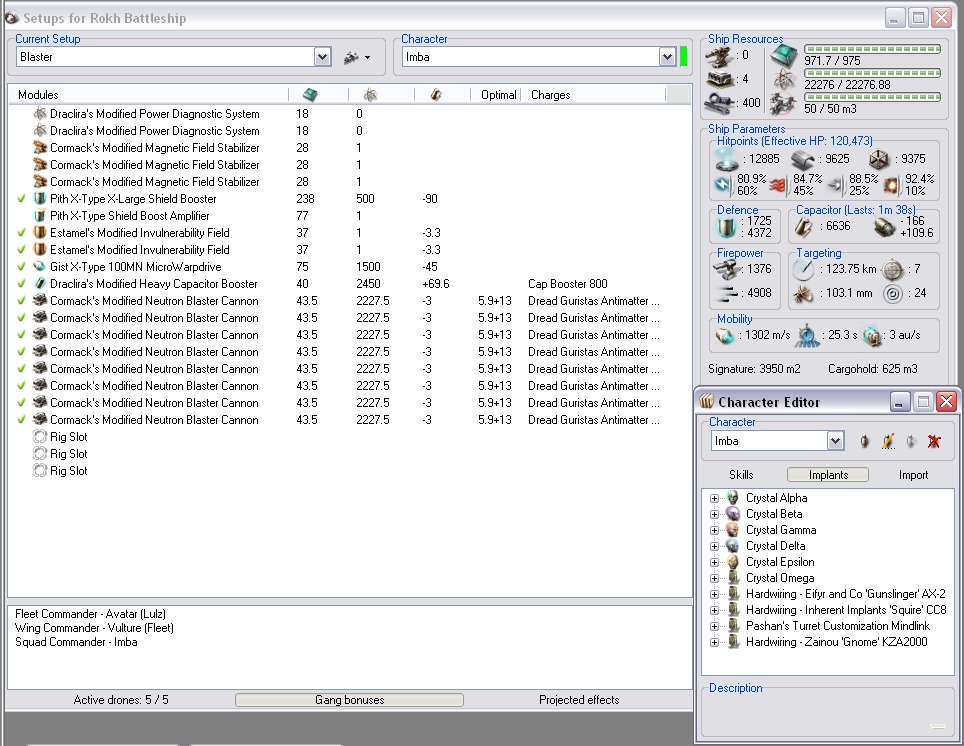The height and width of the screenshot is (746, 964).
Task: Expand the Pashan's Turret Customization Mindlink node
Action: click(x=714, y=626)
